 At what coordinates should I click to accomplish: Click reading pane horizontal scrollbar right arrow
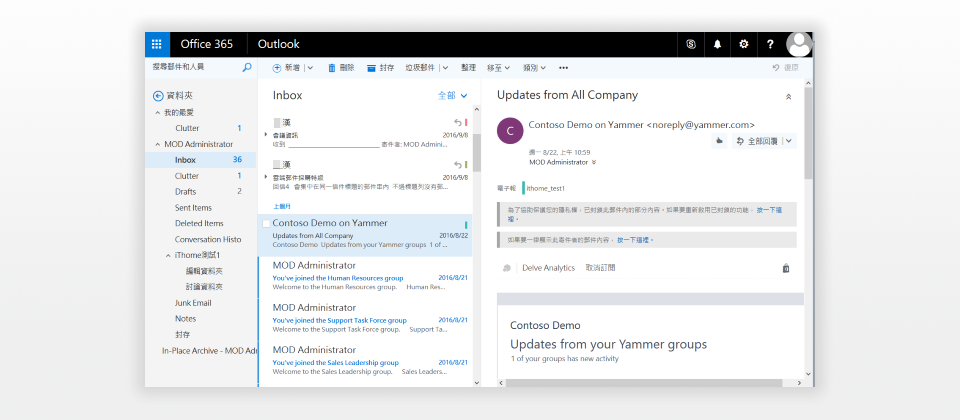[x=800, y=383]
